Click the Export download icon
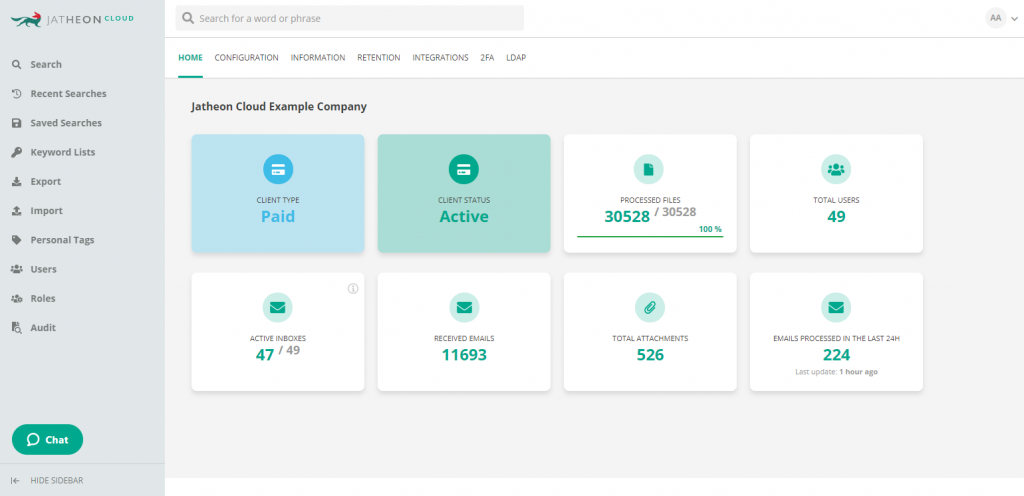 point(17,181)
